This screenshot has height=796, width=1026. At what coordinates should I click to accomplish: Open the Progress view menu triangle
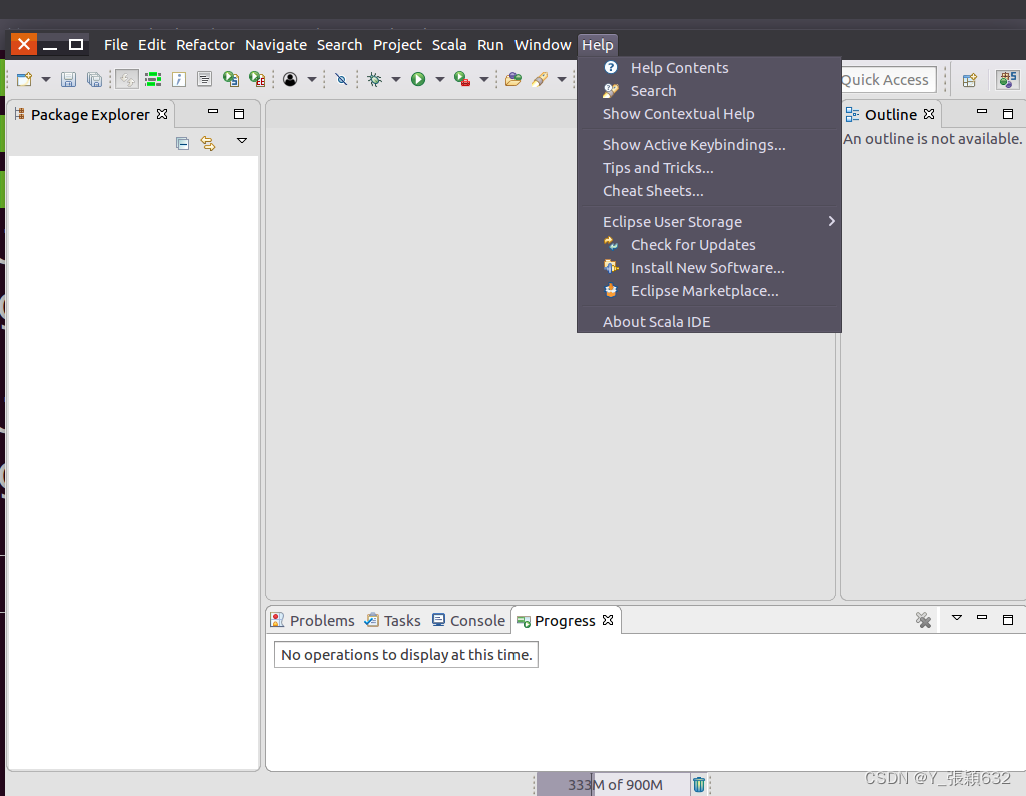[x=957, y=617]
